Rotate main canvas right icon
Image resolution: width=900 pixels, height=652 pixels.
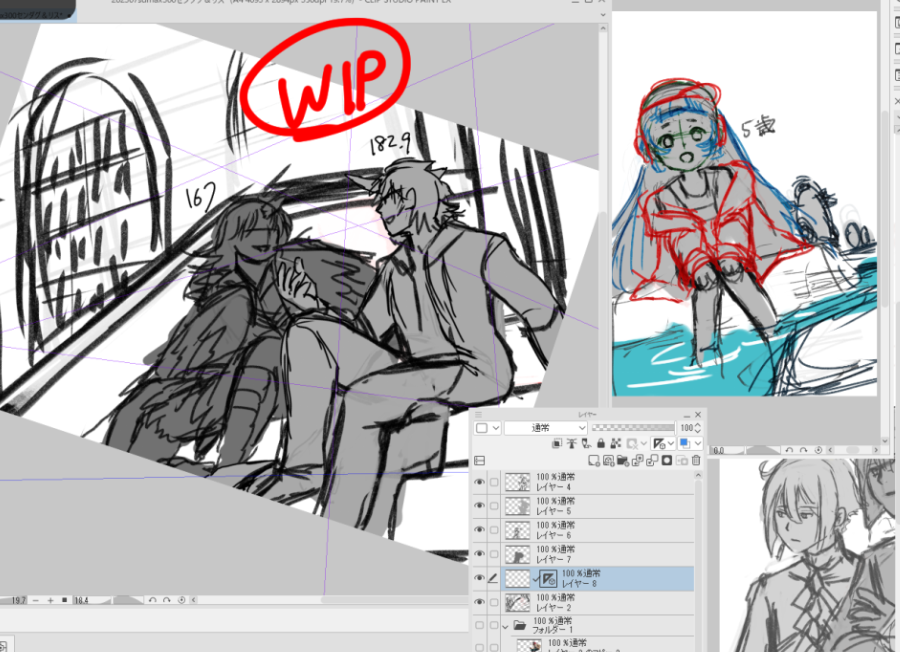[166, 600]
